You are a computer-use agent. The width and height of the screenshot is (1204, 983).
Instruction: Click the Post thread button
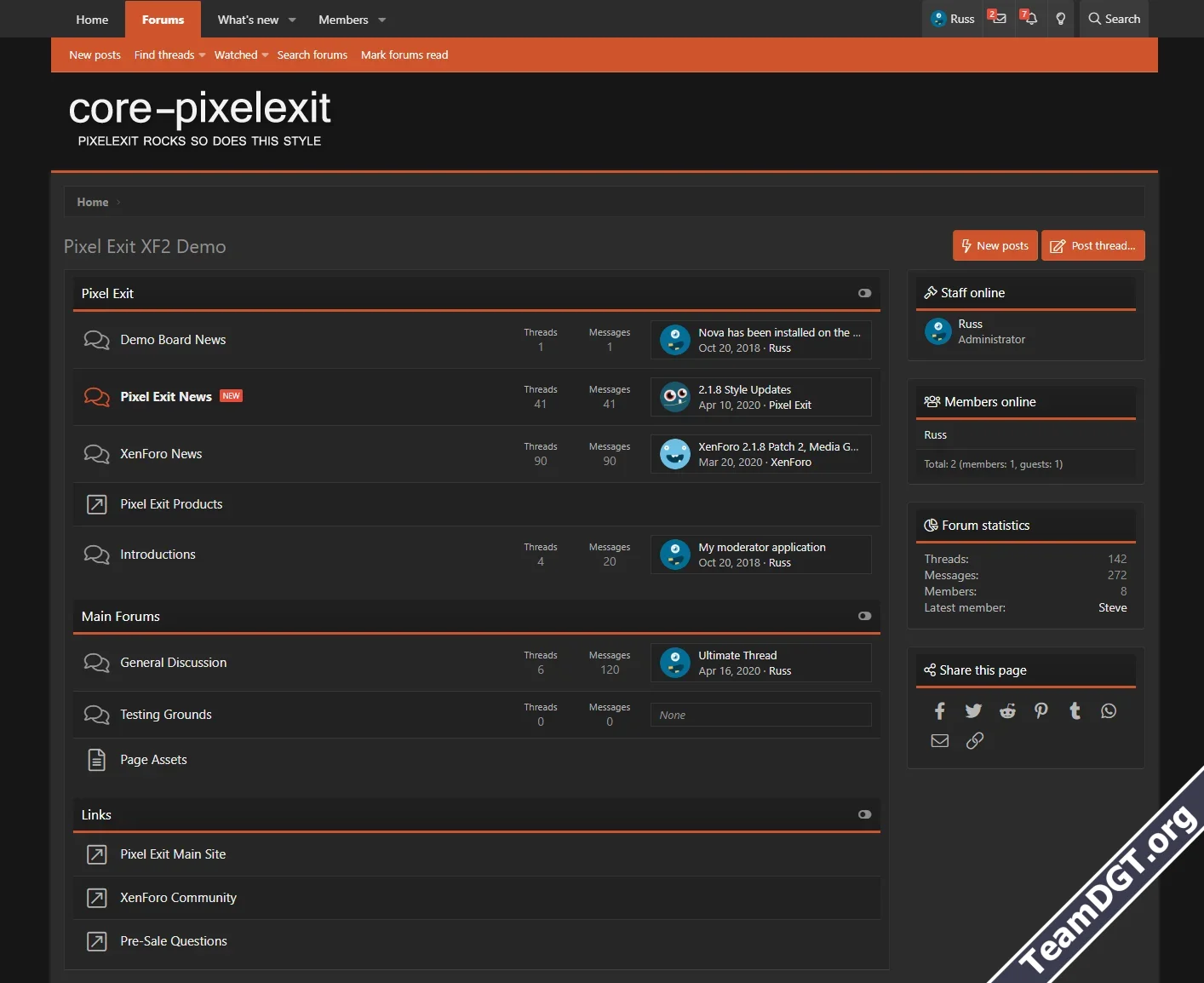(1092, 245)
